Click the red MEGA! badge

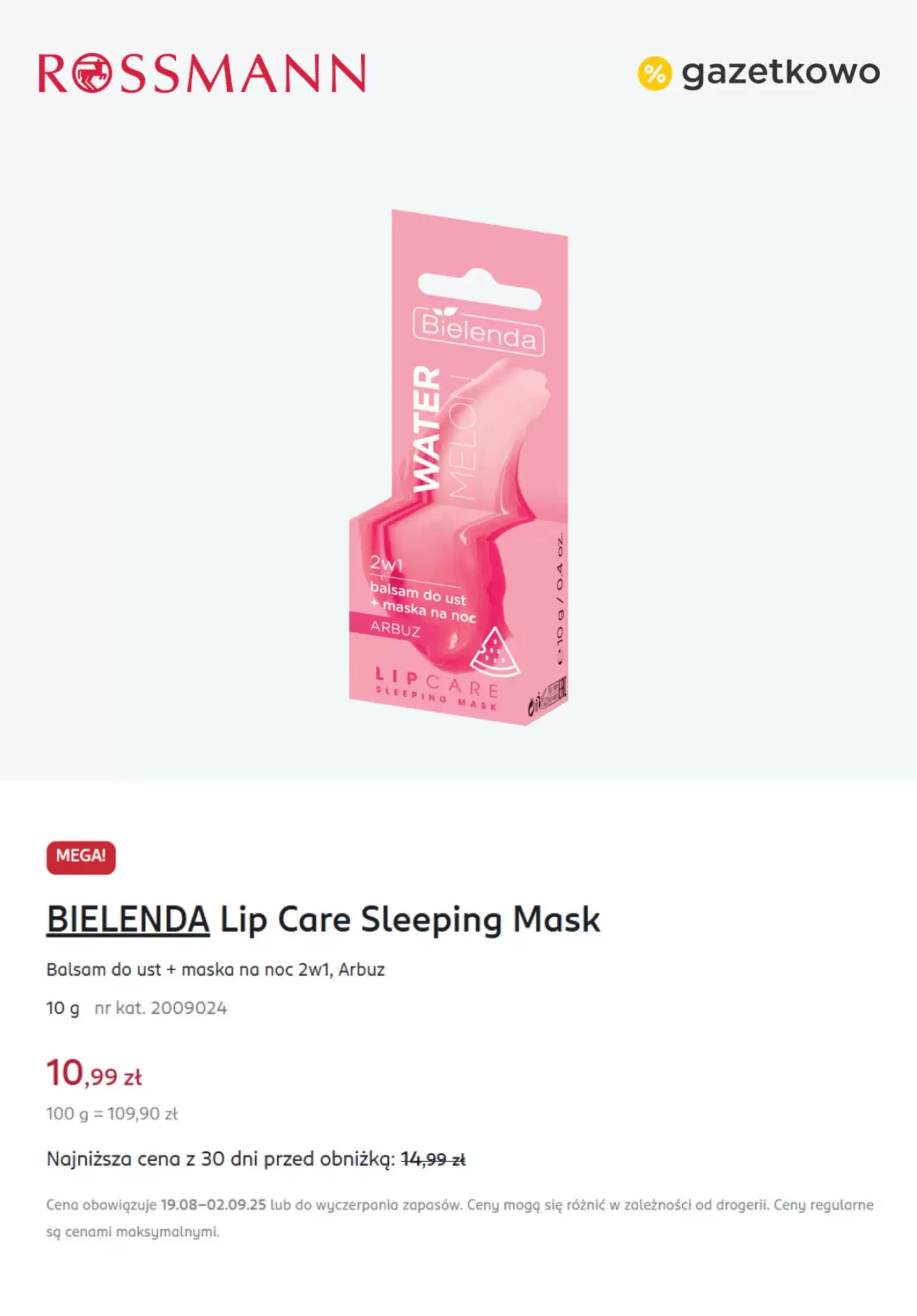tap(81, 857)
